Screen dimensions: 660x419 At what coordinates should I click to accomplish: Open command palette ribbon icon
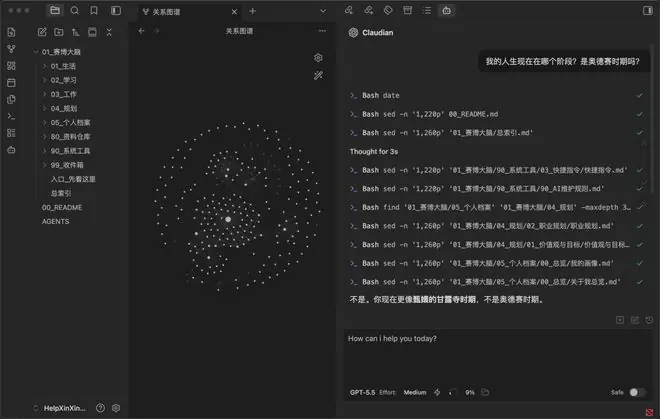click(x=11, y=116)
